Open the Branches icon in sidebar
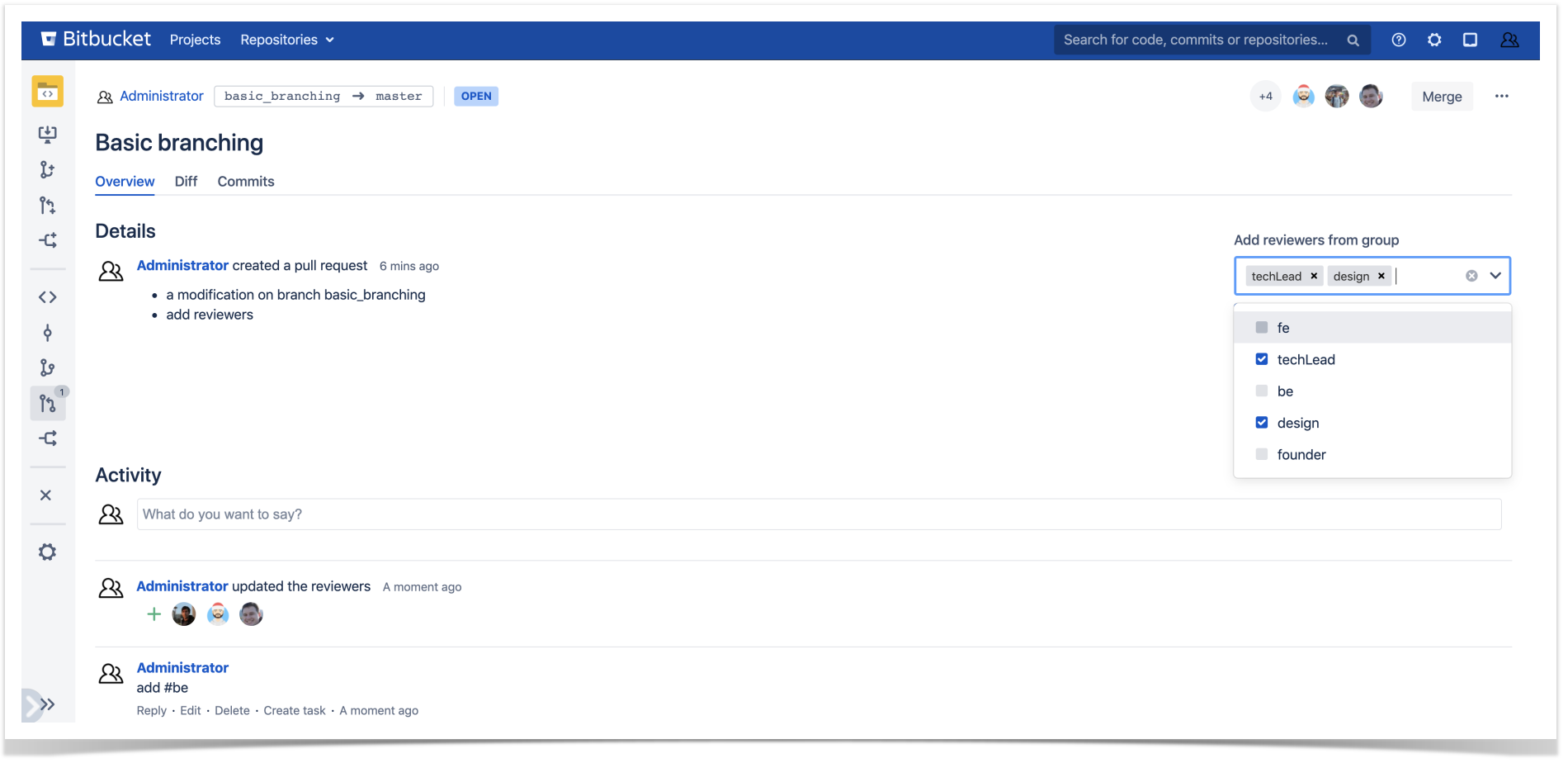Viewport: 1568px width, 763px height. pos(48,367)
